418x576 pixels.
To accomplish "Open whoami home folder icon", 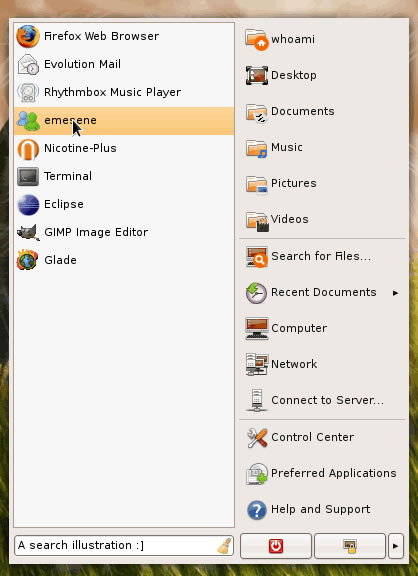I will [257, 39].
